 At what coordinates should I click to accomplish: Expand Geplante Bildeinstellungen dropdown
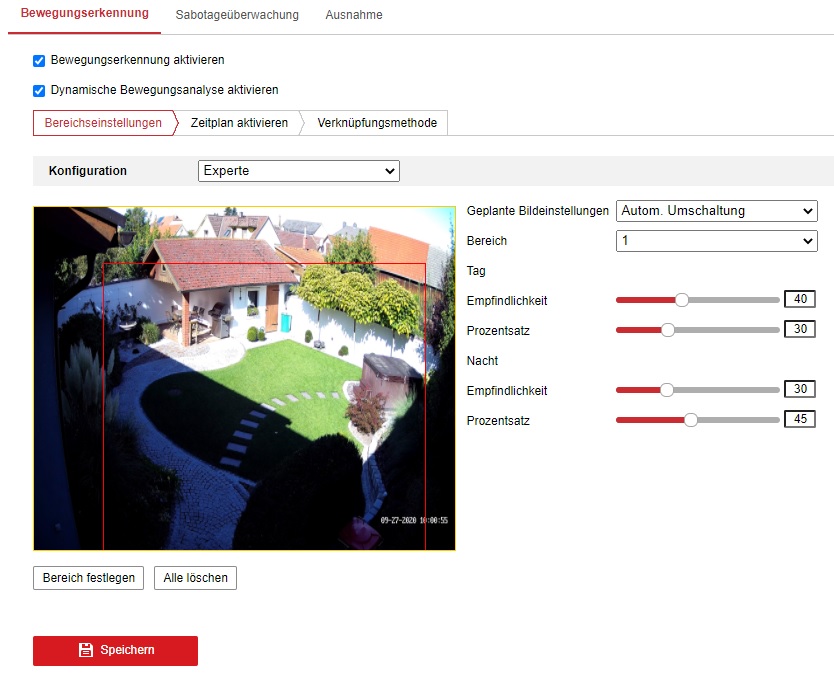pos(716,211)
